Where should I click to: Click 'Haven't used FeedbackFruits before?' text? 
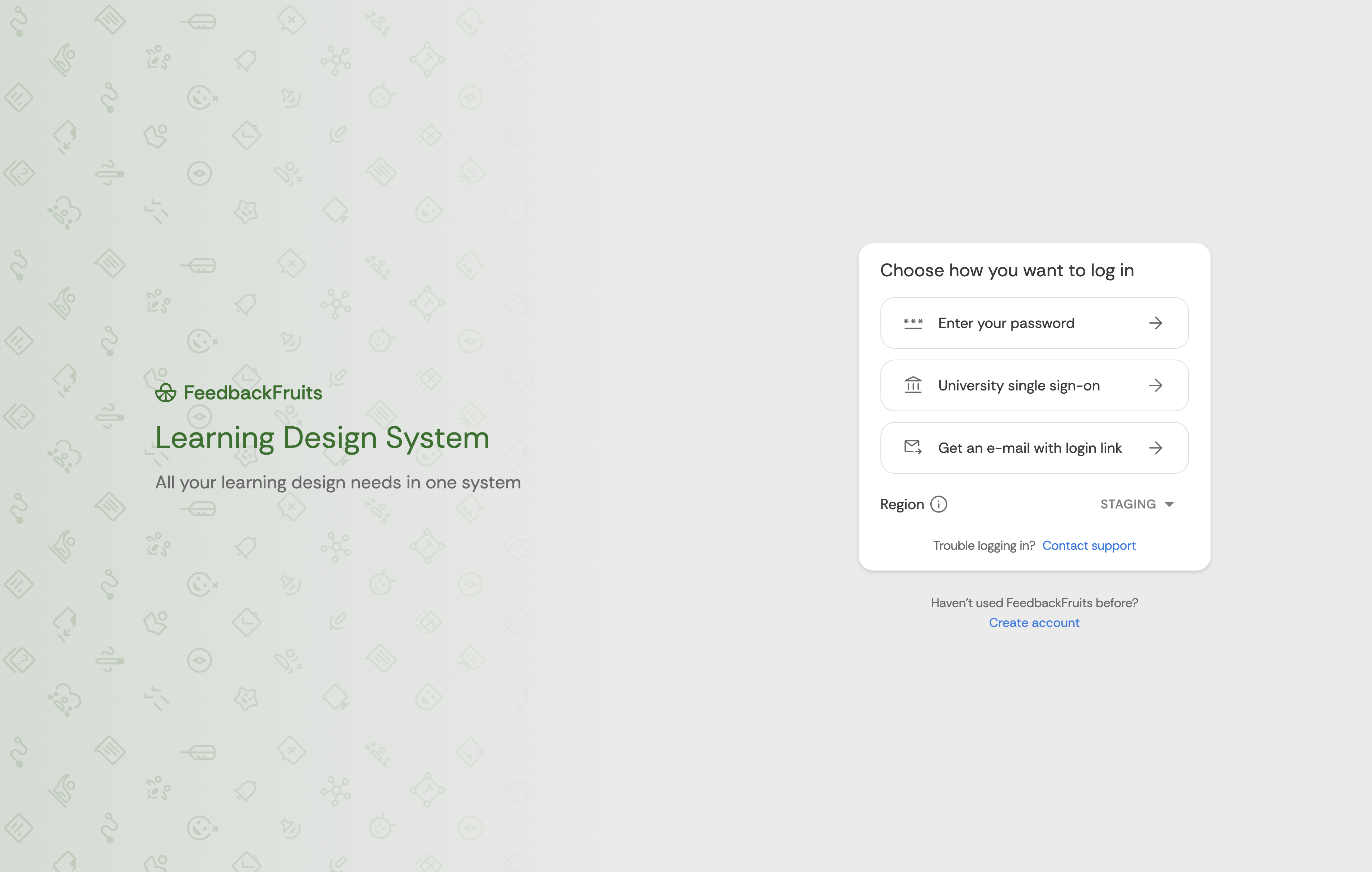1034,603
